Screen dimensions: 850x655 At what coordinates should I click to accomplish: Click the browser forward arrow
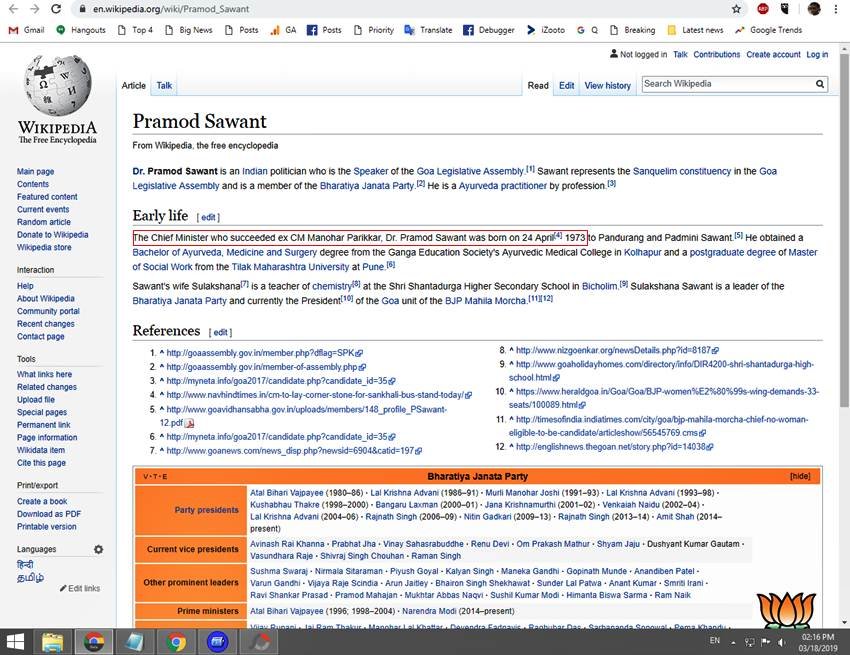35,9
